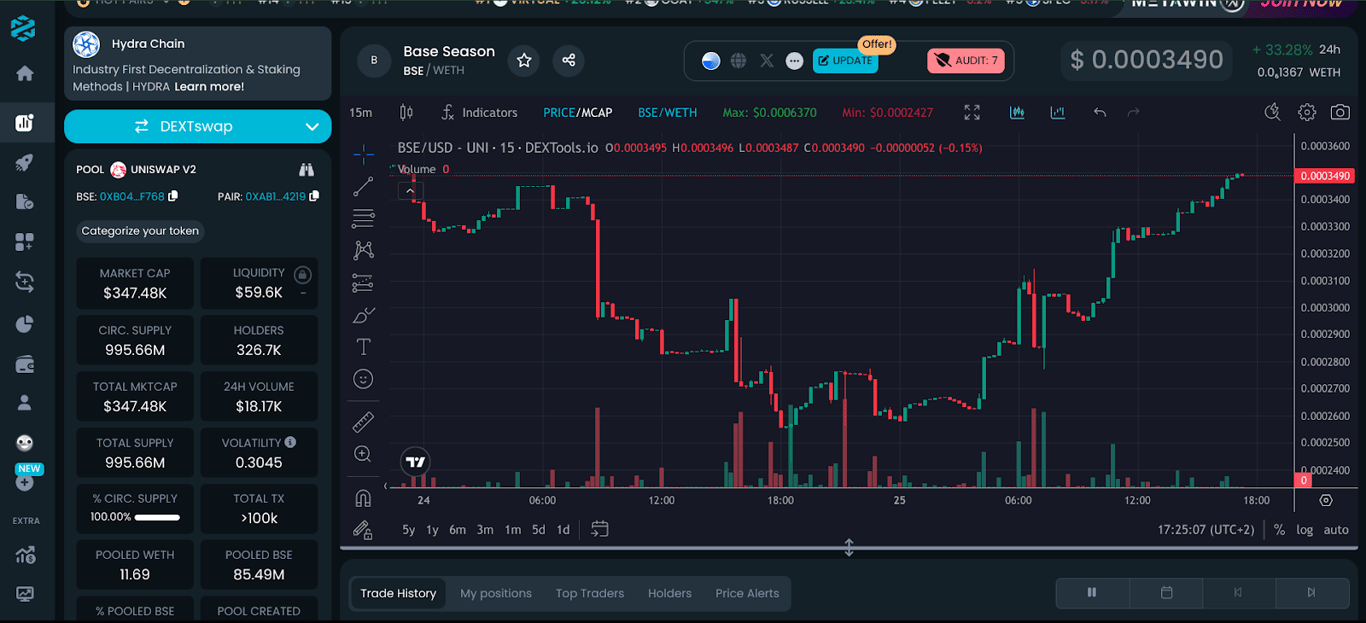Screen dimensions: 1366x623
Task: Click the binoculars icon in pool panel
Action: click(x=306, y=170)
